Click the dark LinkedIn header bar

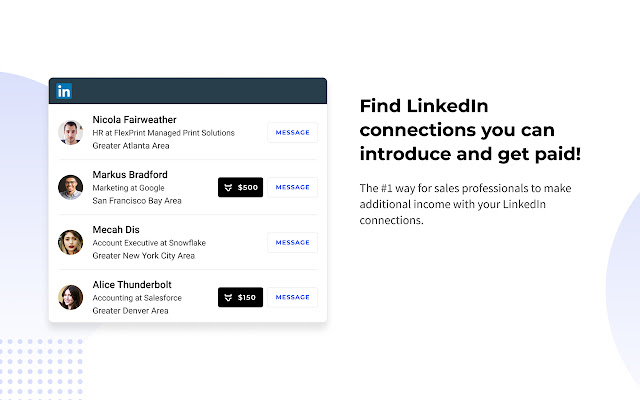200,91
